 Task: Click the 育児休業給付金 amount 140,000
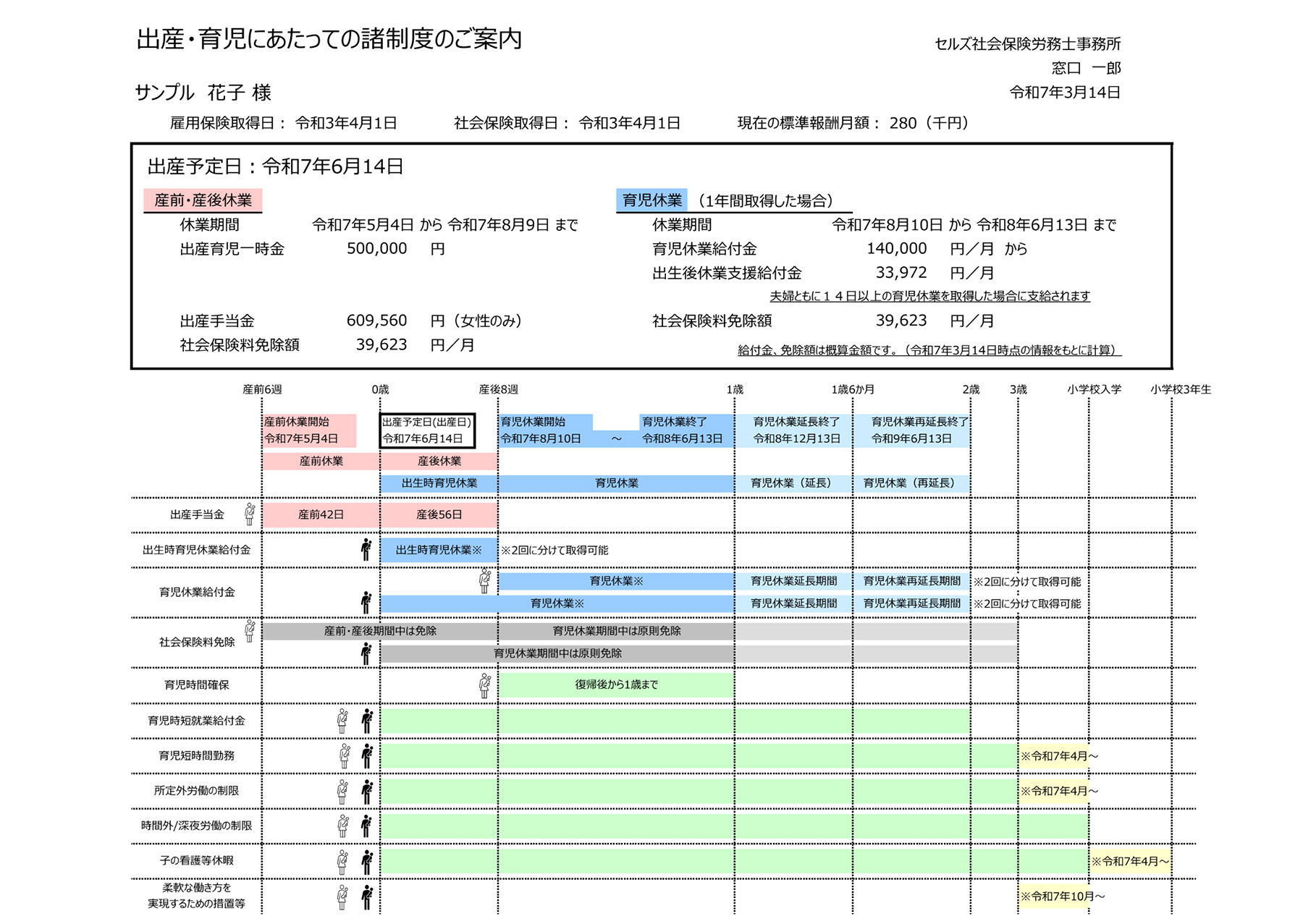(x=896, y=249)
